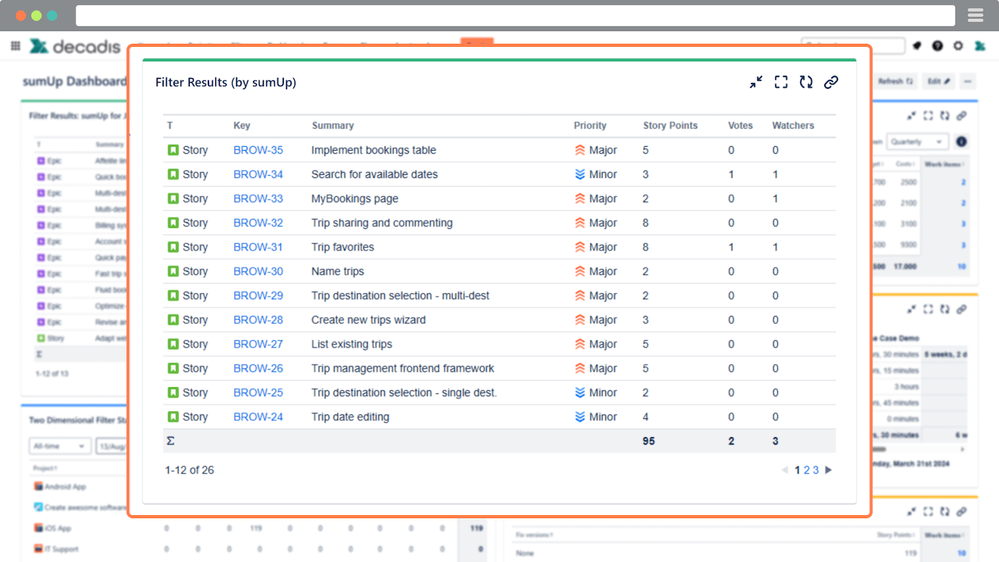
Task: Open the notifications icon in header
Action: [917, 46]
